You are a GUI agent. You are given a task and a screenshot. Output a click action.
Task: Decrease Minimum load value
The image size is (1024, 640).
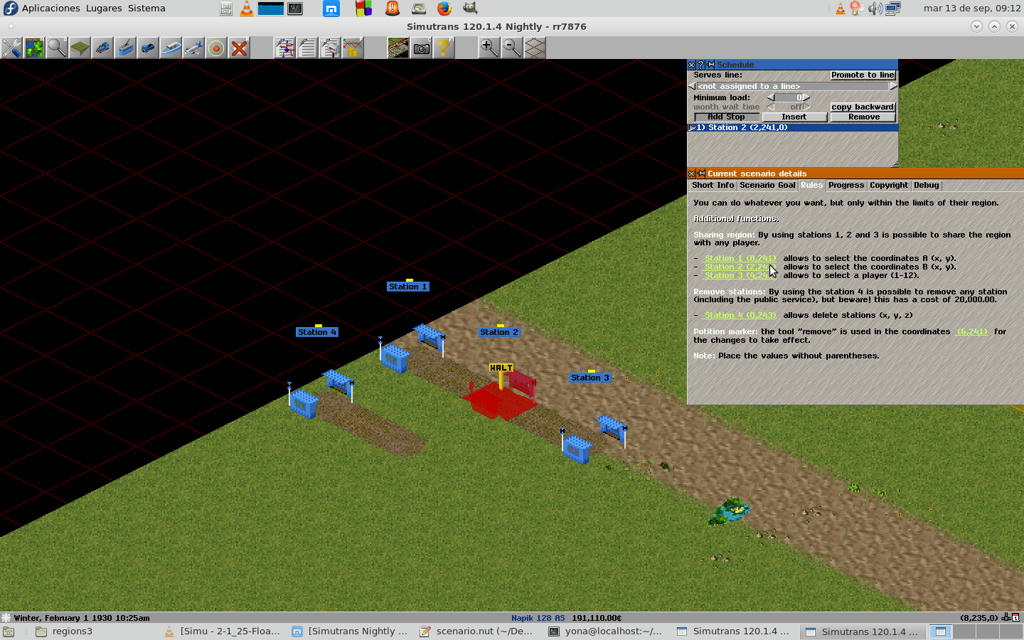pyautogui.click(x=771, y=97)
